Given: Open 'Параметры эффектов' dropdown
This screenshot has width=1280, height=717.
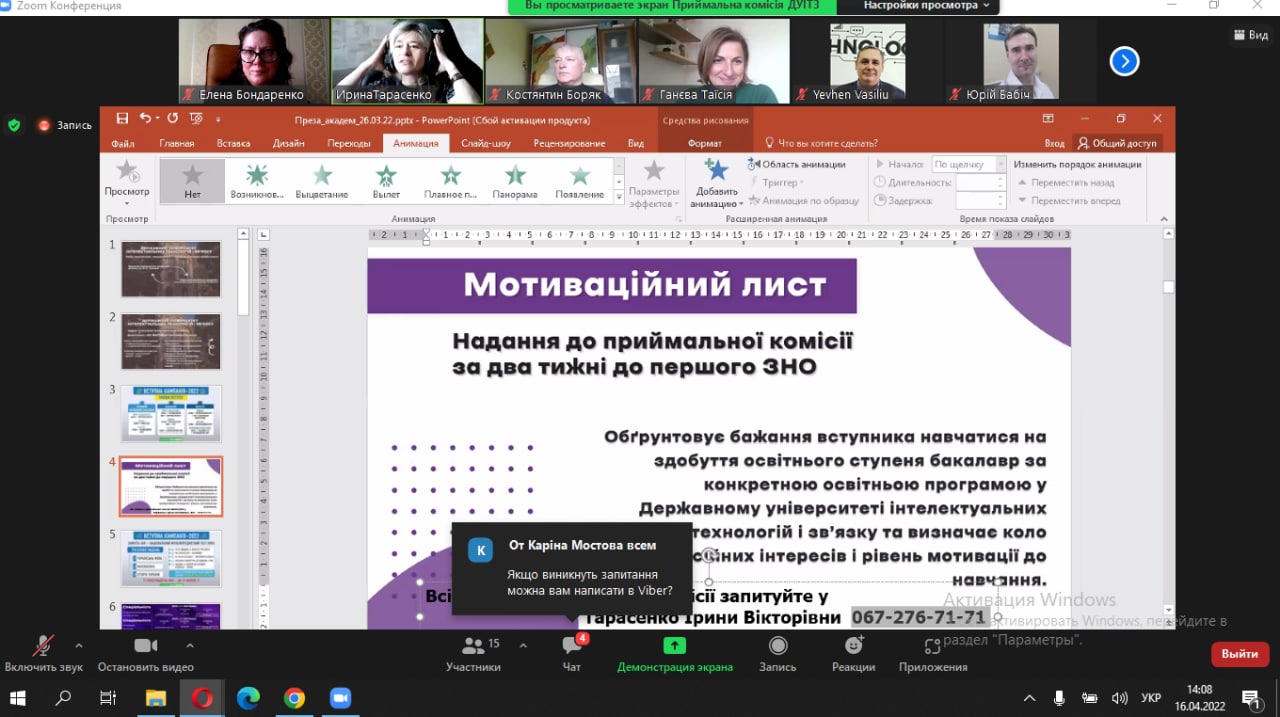Looking at the screenshot, I should [654, 183].
